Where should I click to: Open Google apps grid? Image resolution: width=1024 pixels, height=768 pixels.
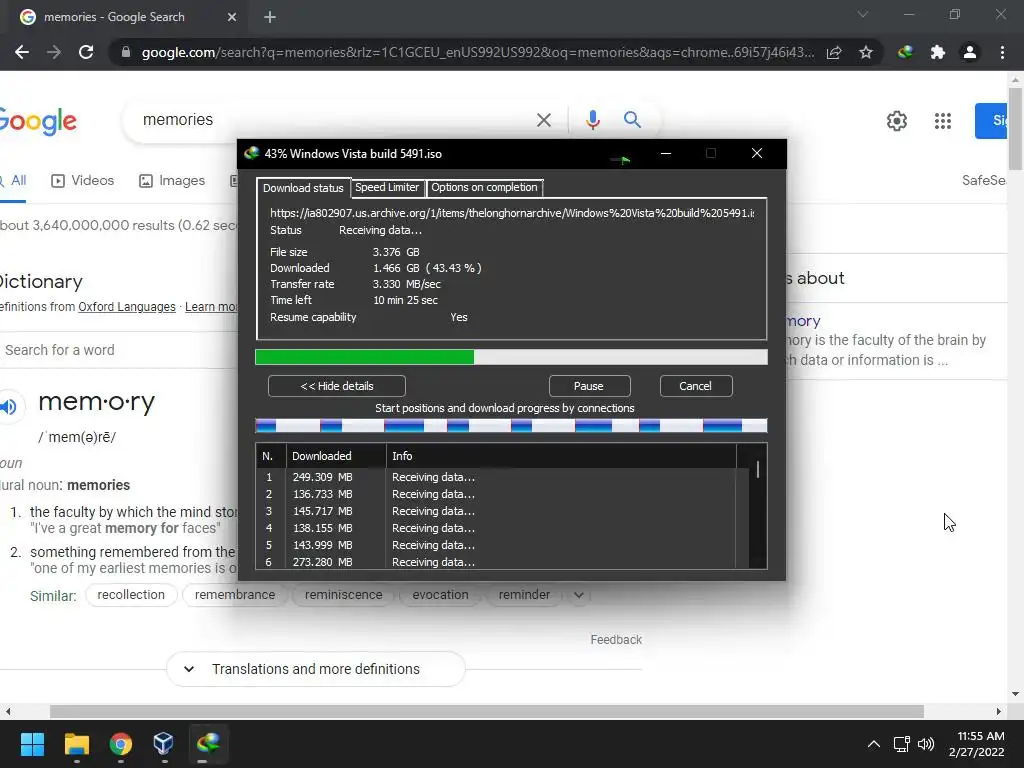942,121
